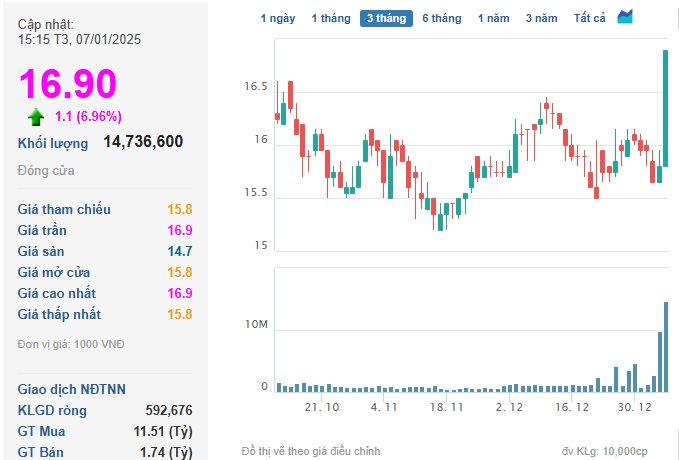Click the 10M volume axis label

(x=256, y=324)
